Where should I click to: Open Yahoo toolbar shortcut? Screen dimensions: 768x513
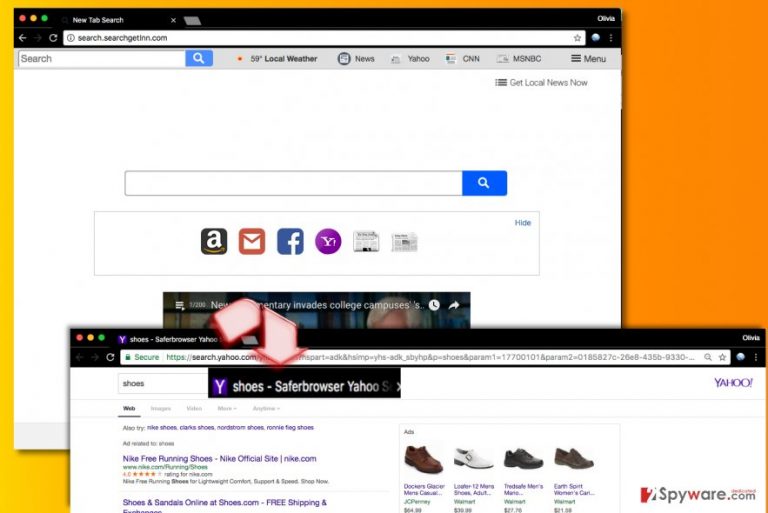[410, 59]
